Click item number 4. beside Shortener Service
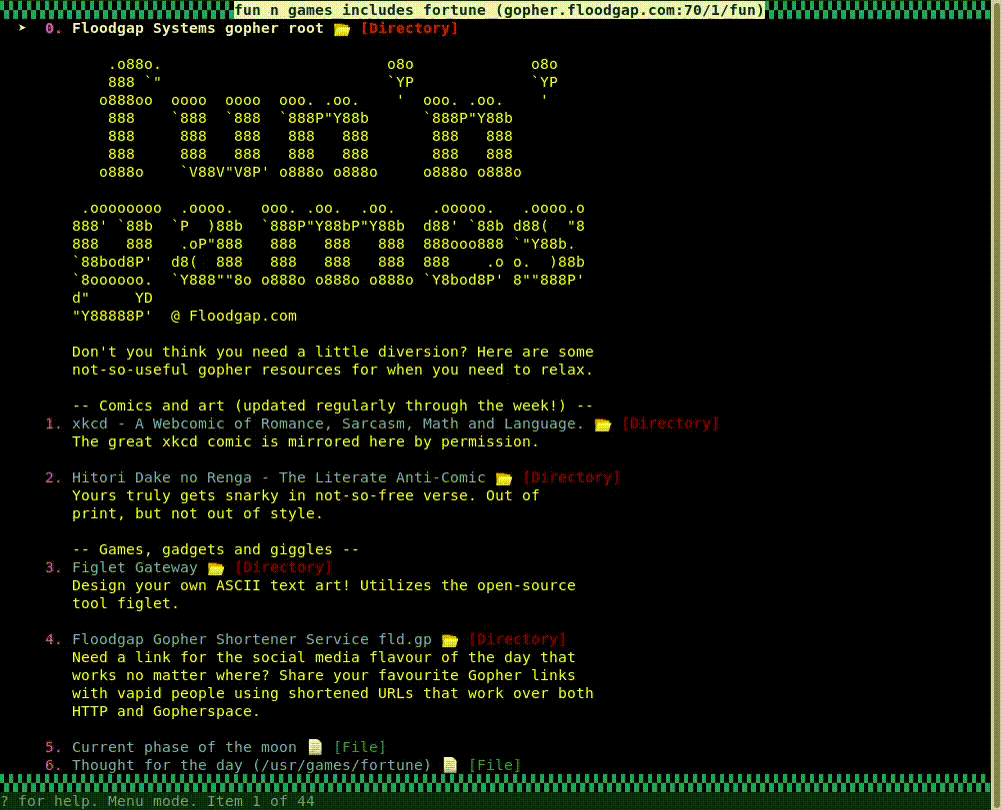 coord(53,639)
